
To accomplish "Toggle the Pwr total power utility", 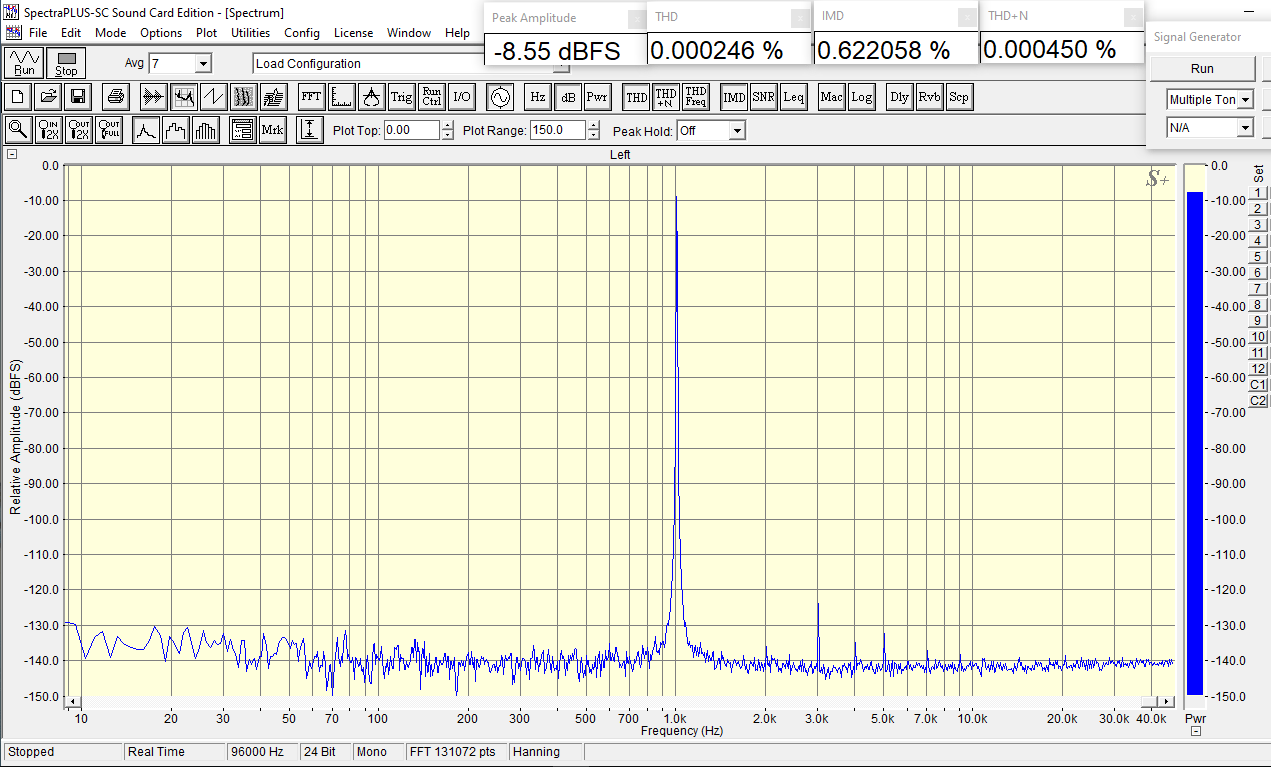I will [x=597, y=97].
